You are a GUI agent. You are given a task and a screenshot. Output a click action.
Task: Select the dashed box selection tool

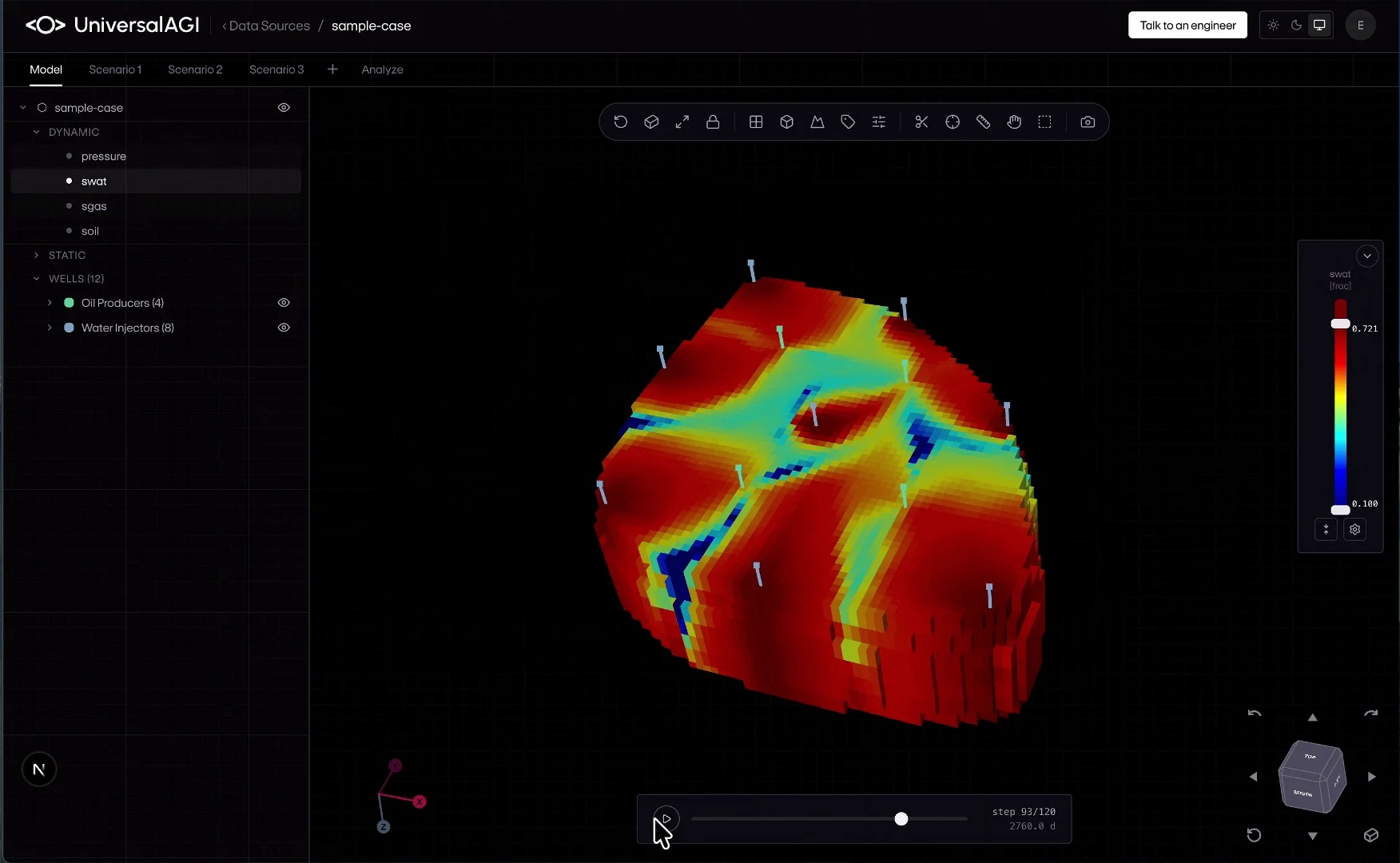click(x=1045, y=122)
